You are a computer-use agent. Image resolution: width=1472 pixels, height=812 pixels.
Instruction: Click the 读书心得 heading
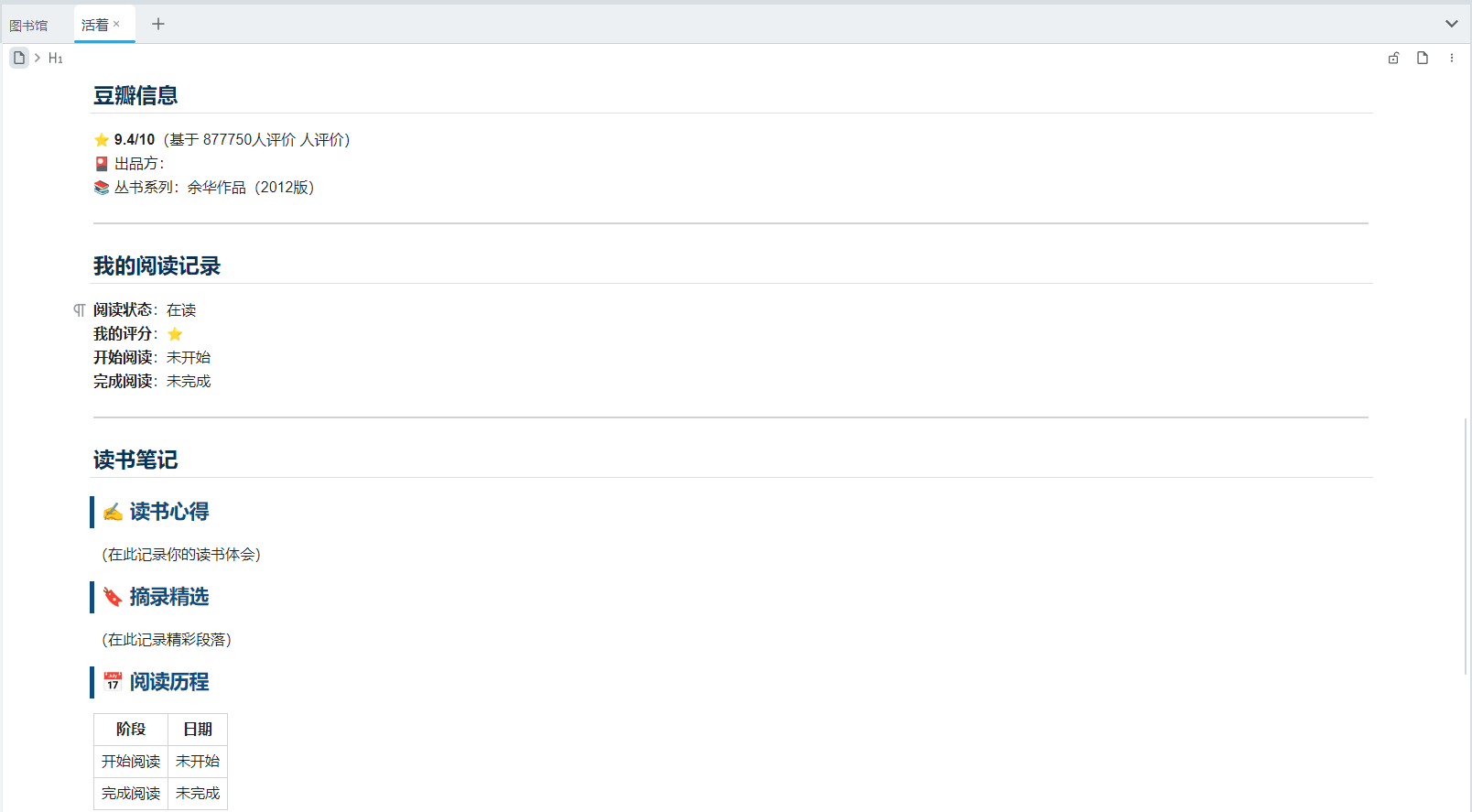(x=168, y=512)
